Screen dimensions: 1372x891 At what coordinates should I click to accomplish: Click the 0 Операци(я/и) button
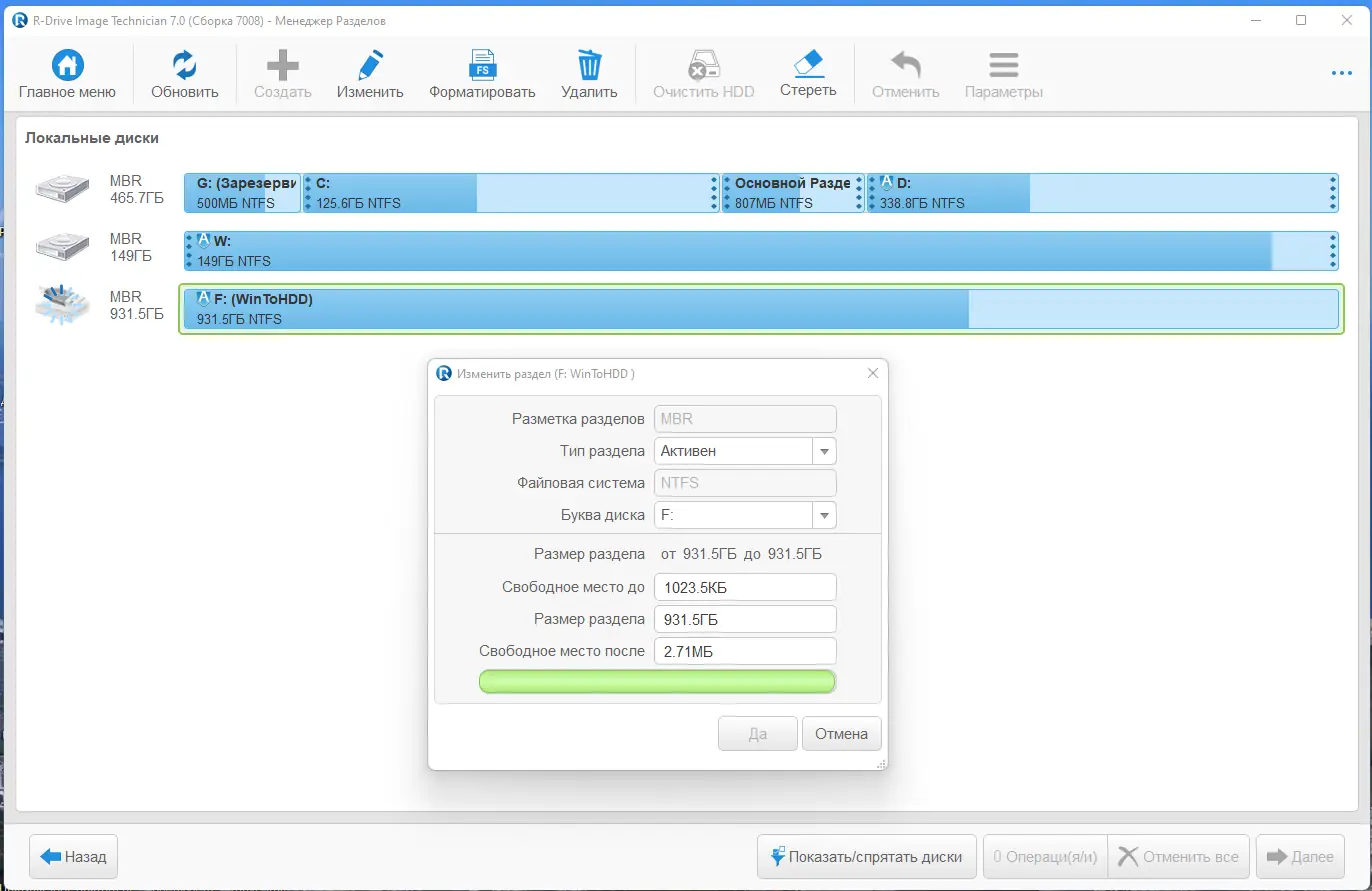pyautogui.click(x=1045, y=856)
